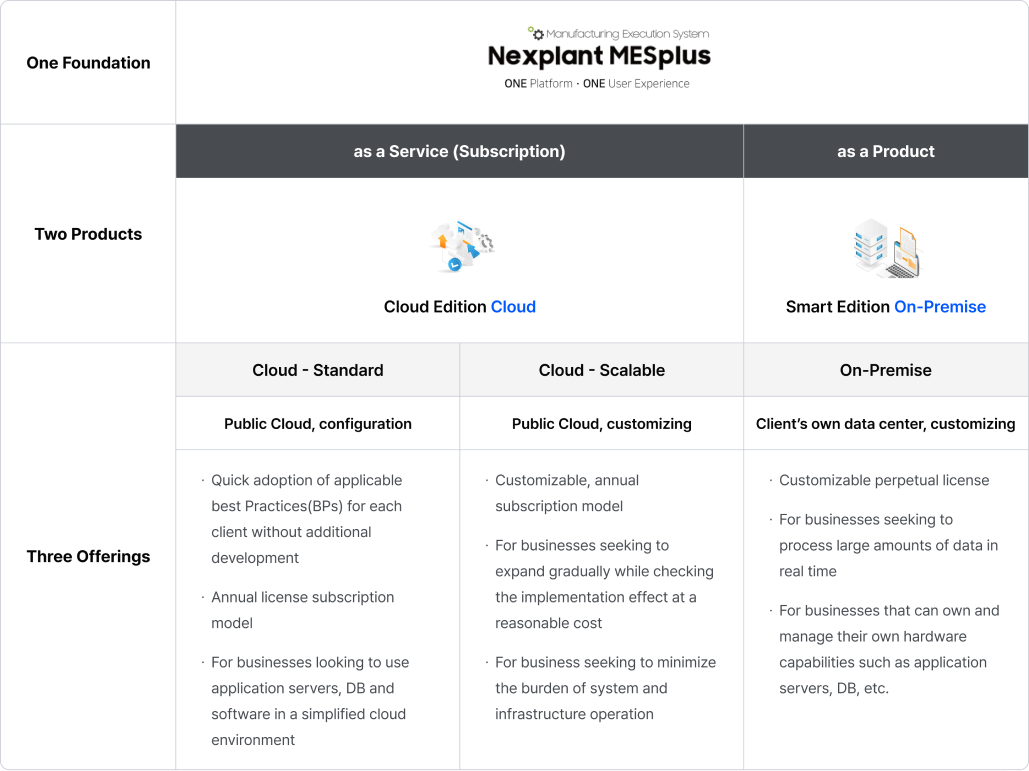This screenshot has height=771, width=1029.
Task: Click the 'Cloud Edition Cloud' label
Action: (460, 306)
